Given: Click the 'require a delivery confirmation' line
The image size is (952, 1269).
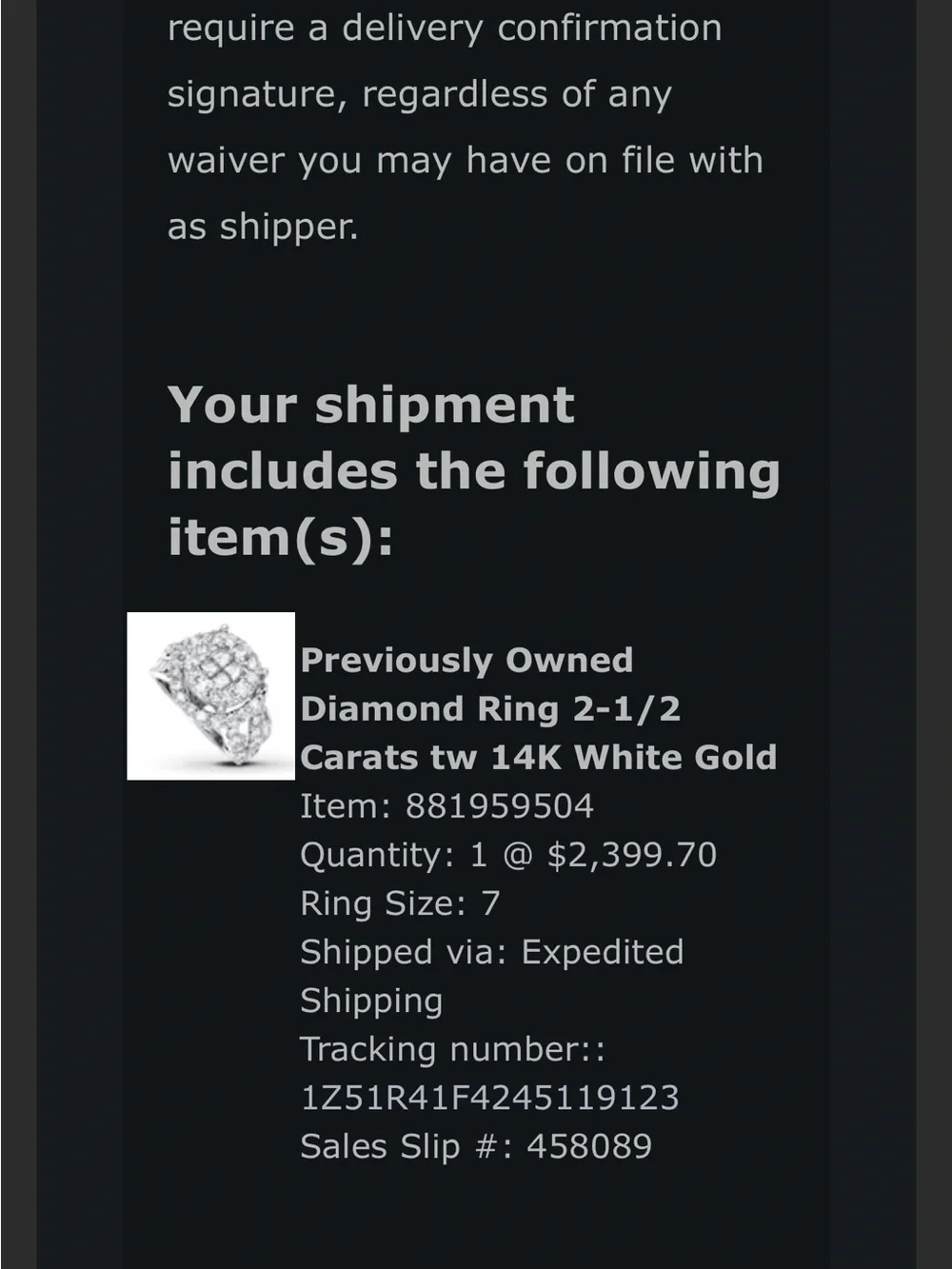Looking at the screenshot, I should pyautogui.click(x=445, y=29).
